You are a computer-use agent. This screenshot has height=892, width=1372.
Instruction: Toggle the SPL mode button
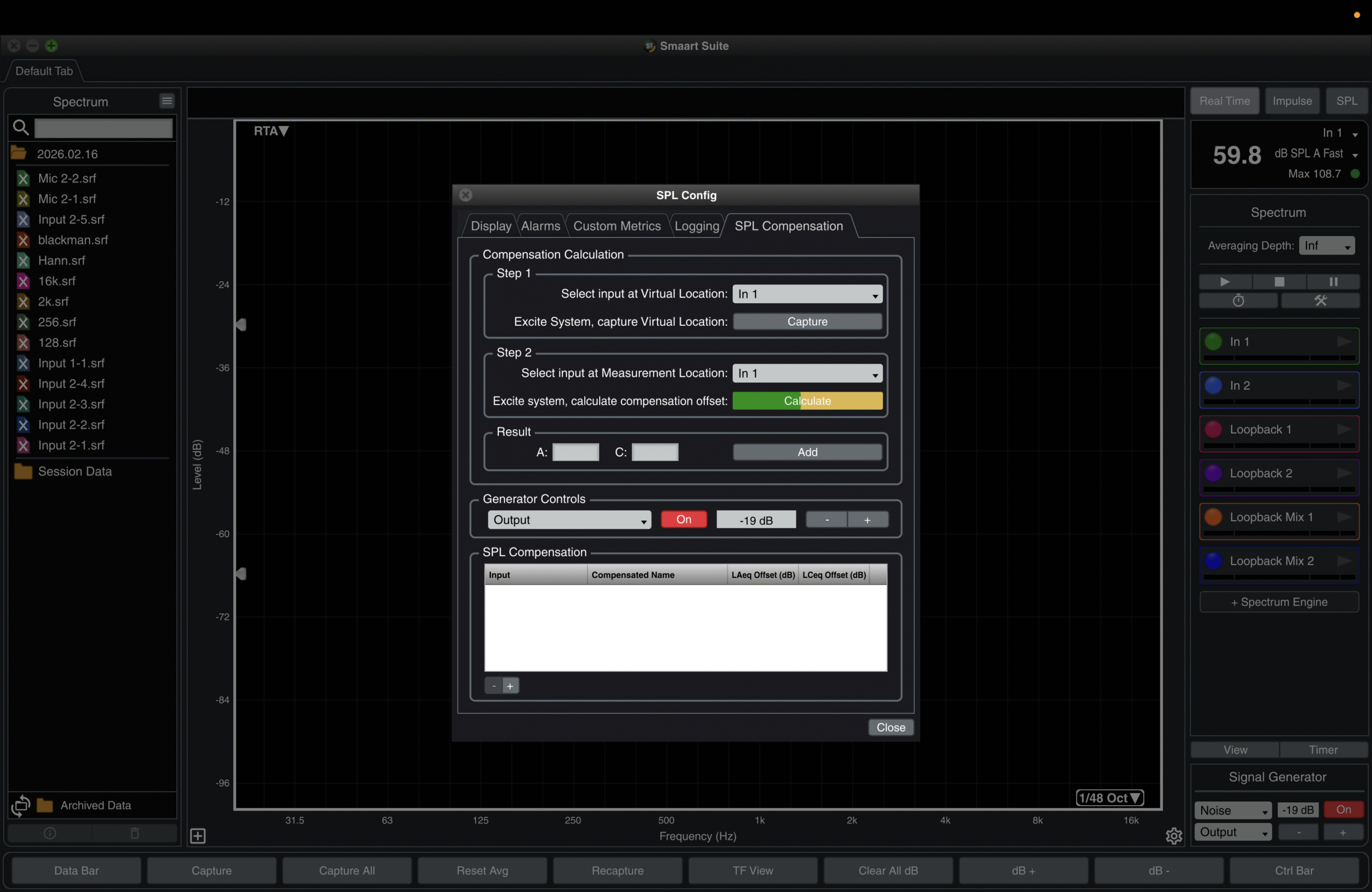click(1347, 101)
